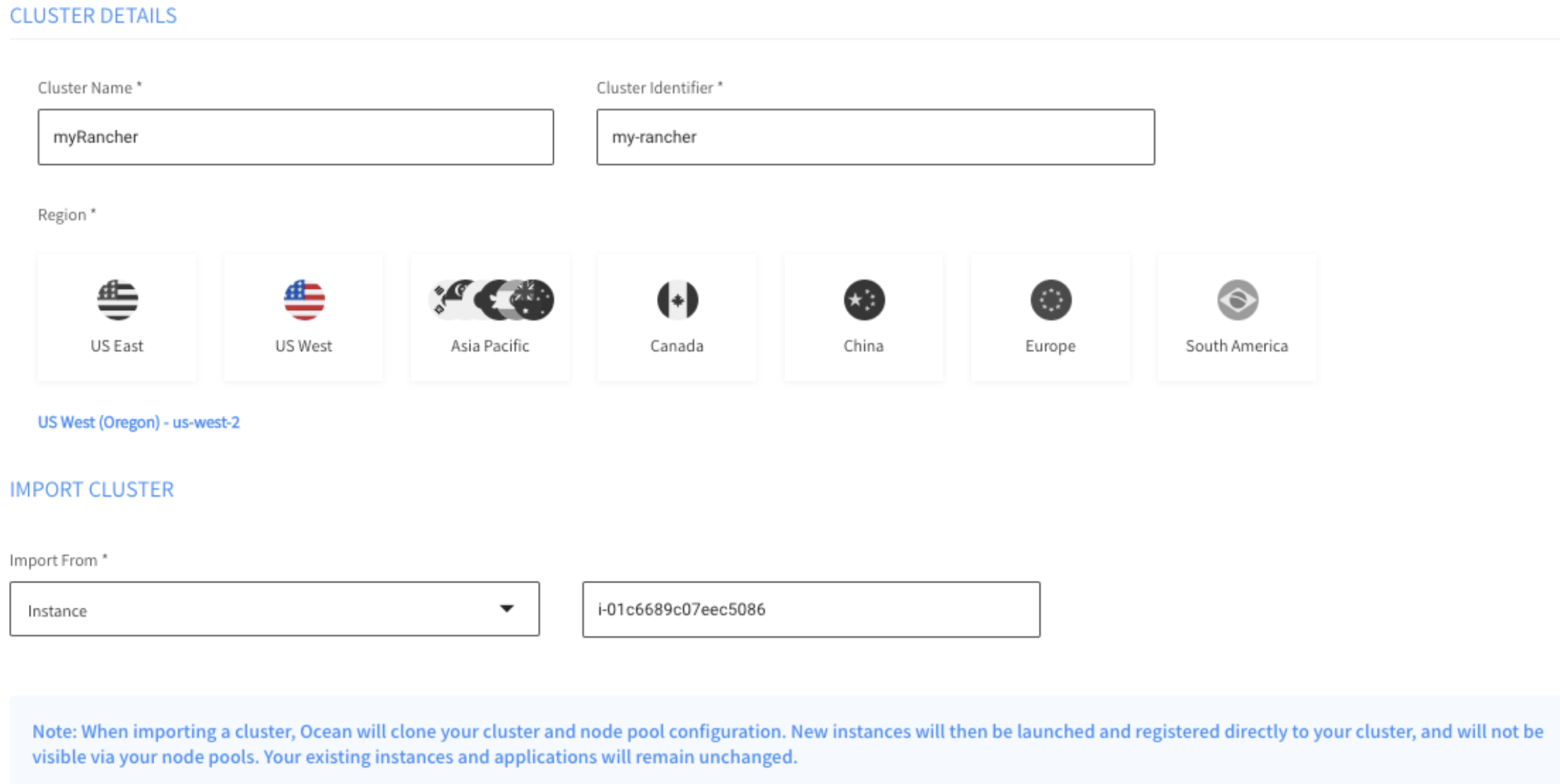Pick the South America flag icon

point(1237,300)
